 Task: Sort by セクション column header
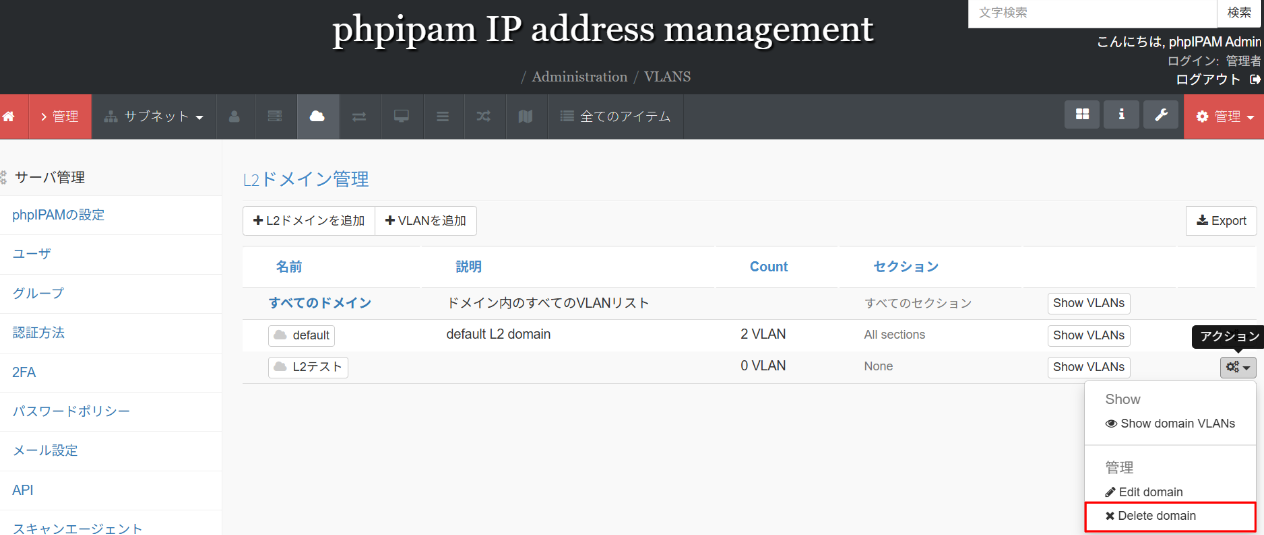(906, 267)
